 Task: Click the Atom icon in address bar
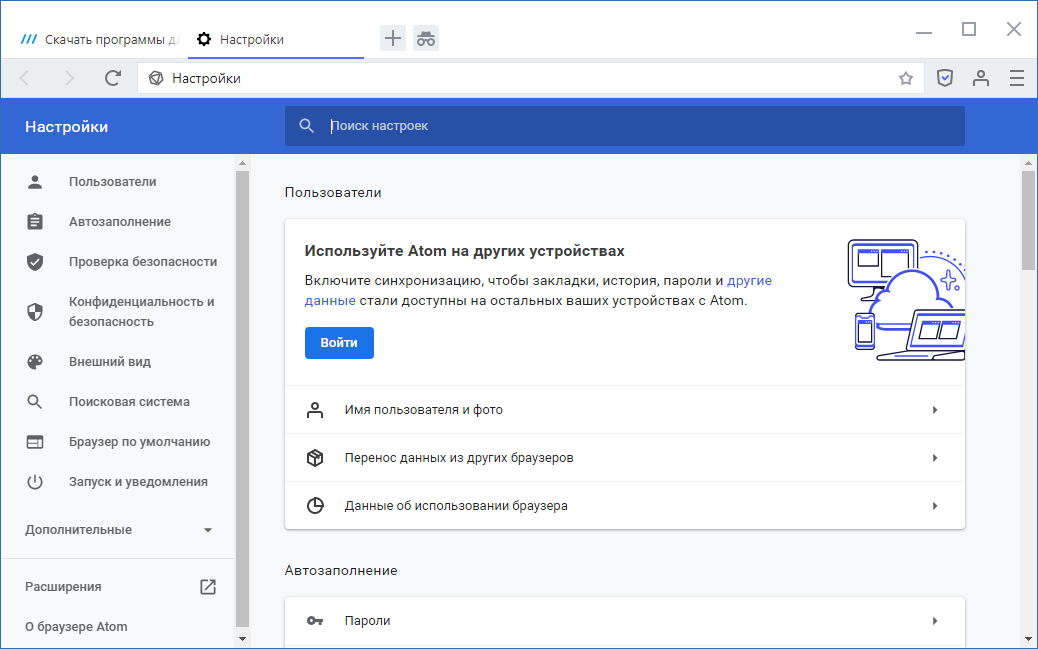coord(156,78)
